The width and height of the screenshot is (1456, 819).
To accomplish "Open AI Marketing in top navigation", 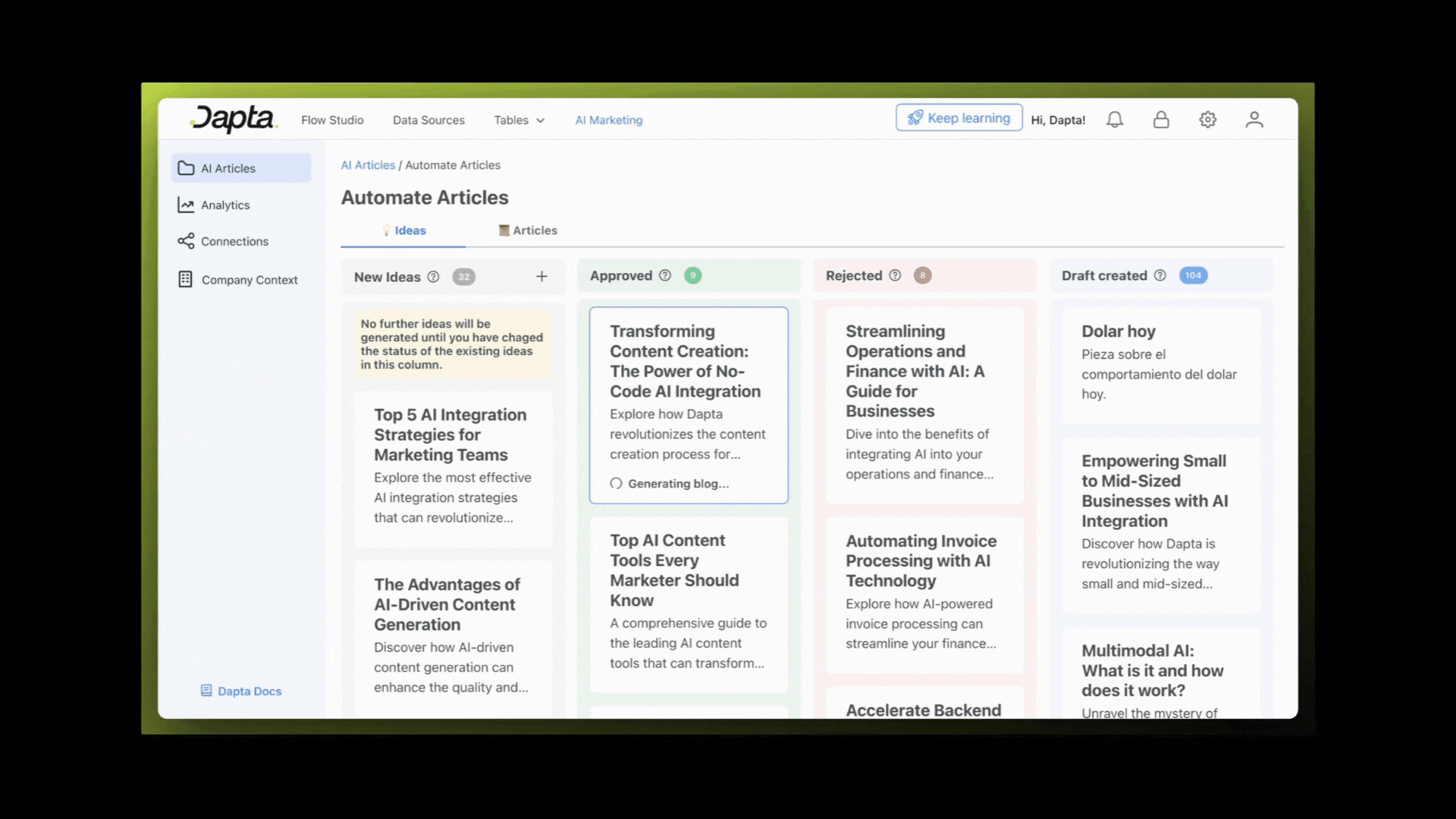I will point(608,120).
